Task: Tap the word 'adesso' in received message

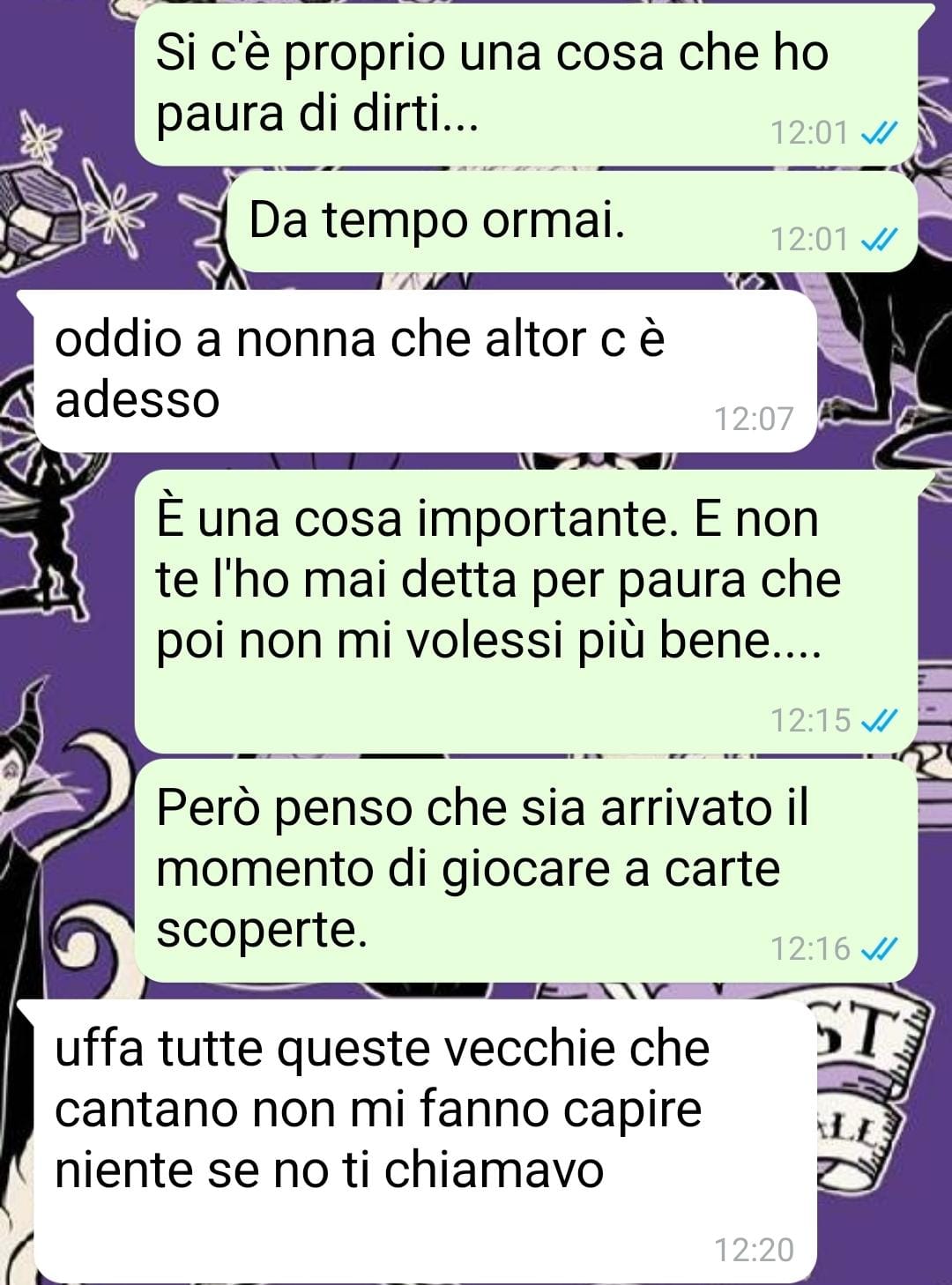Action: (137, 399)
